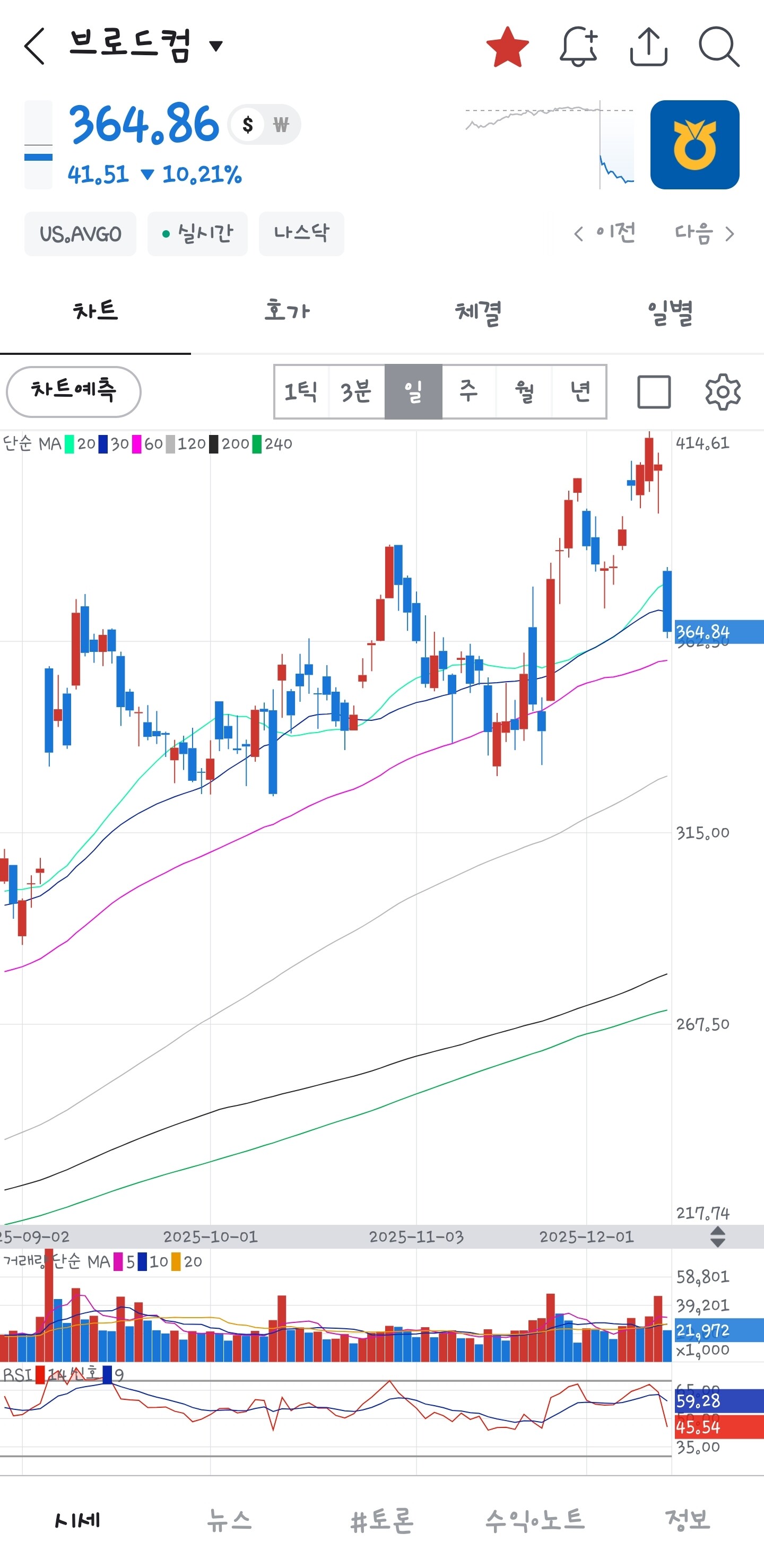Image resolution: width=764 pixels, height=1568 pixels.
Task: Select the 월 monthly chart interval
Action: tap(524, 391)
